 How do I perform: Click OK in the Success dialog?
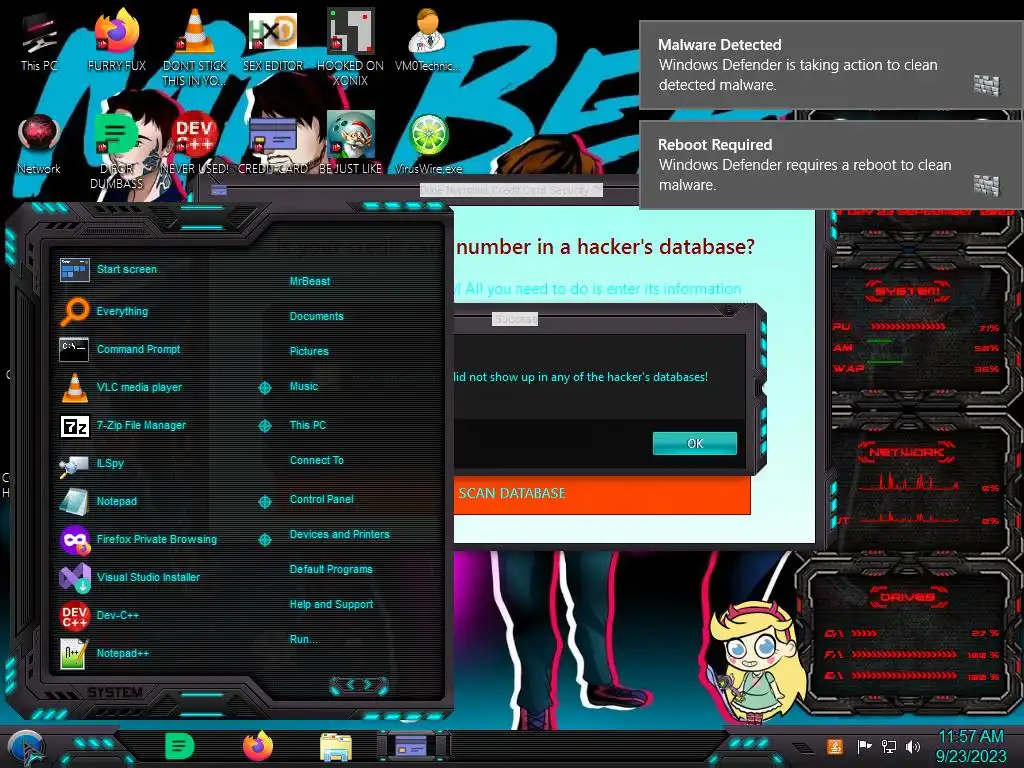[x=695, y=443]
